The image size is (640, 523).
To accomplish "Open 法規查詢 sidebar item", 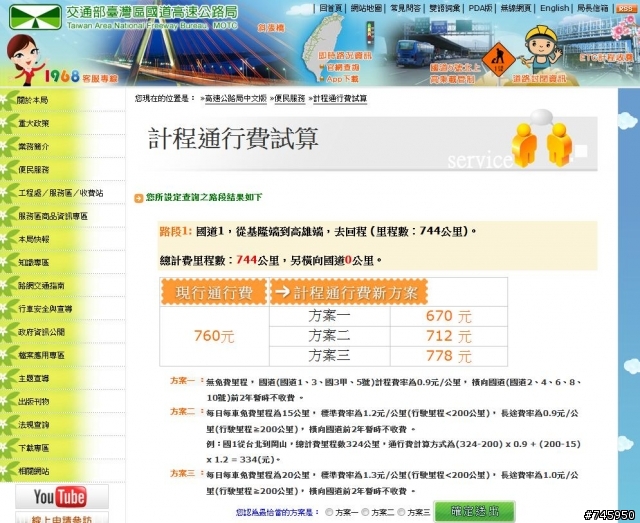I will (x=33, y=425).
